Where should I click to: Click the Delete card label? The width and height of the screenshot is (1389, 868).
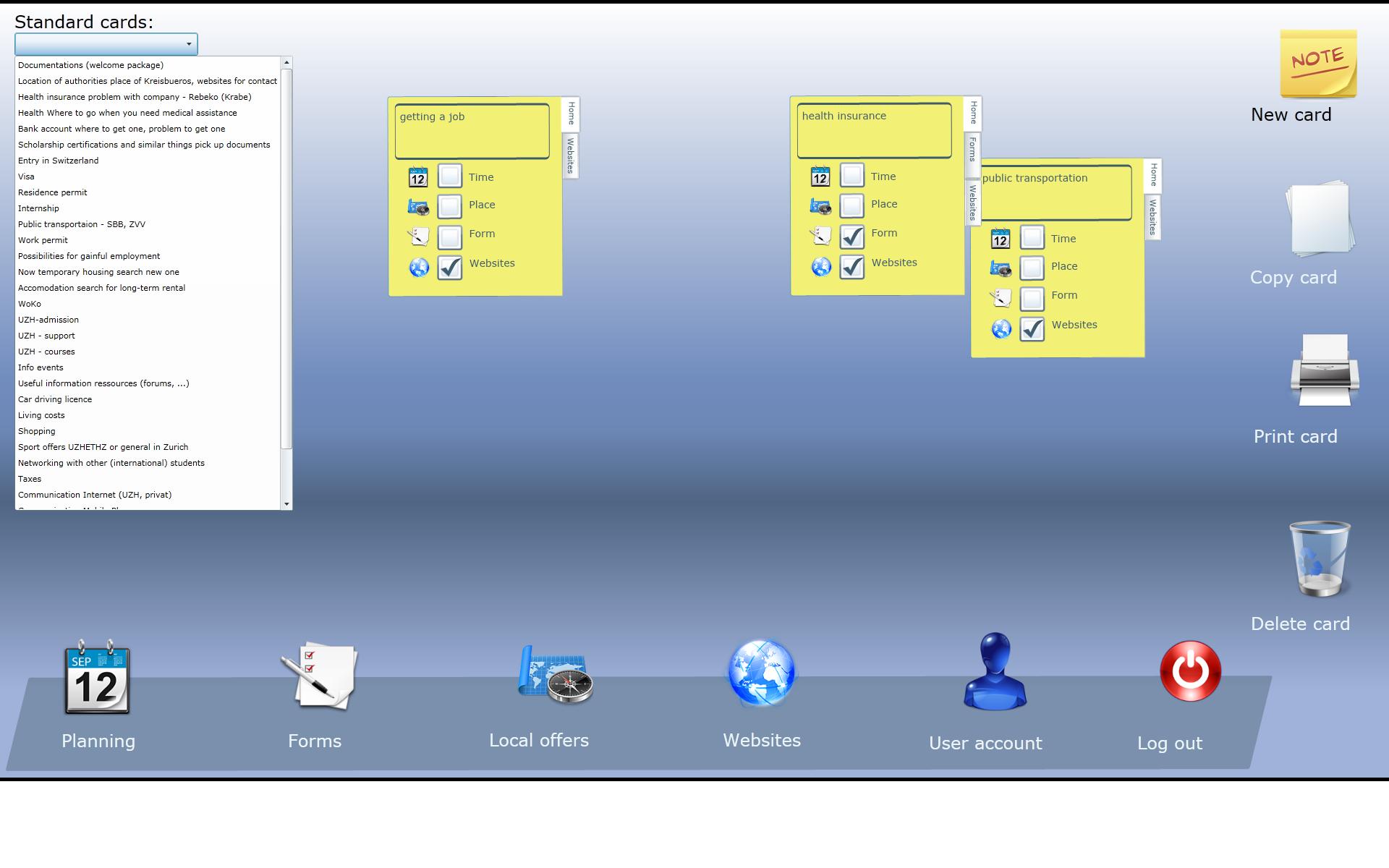(x=1300, y=624)
